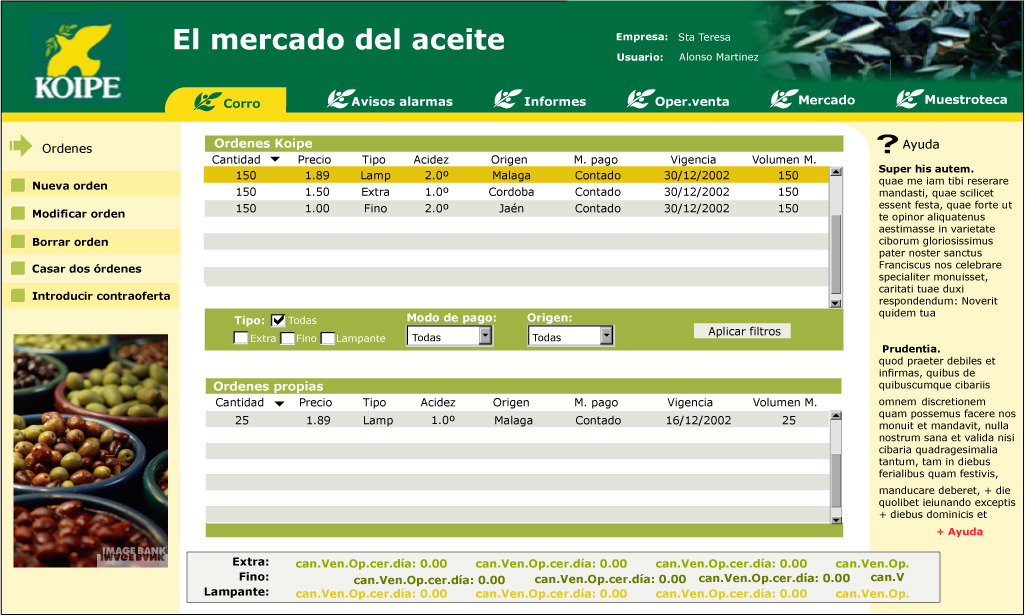Select the own order dated 16/12/2002
The height and width of the screenshot is (616, 1025).
(x=518, y=420)
